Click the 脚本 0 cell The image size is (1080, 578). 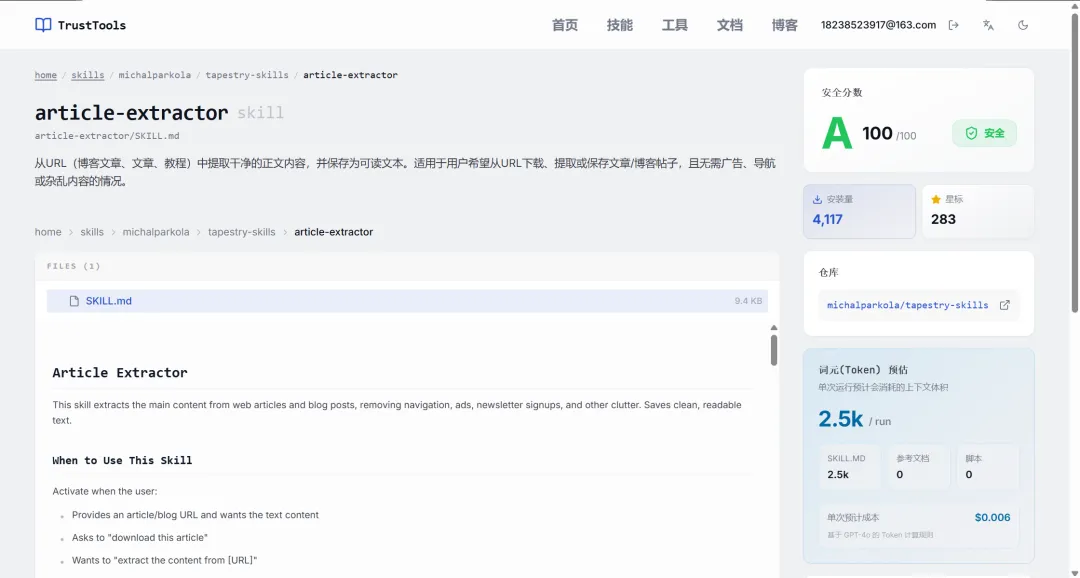tap(988, 467)
